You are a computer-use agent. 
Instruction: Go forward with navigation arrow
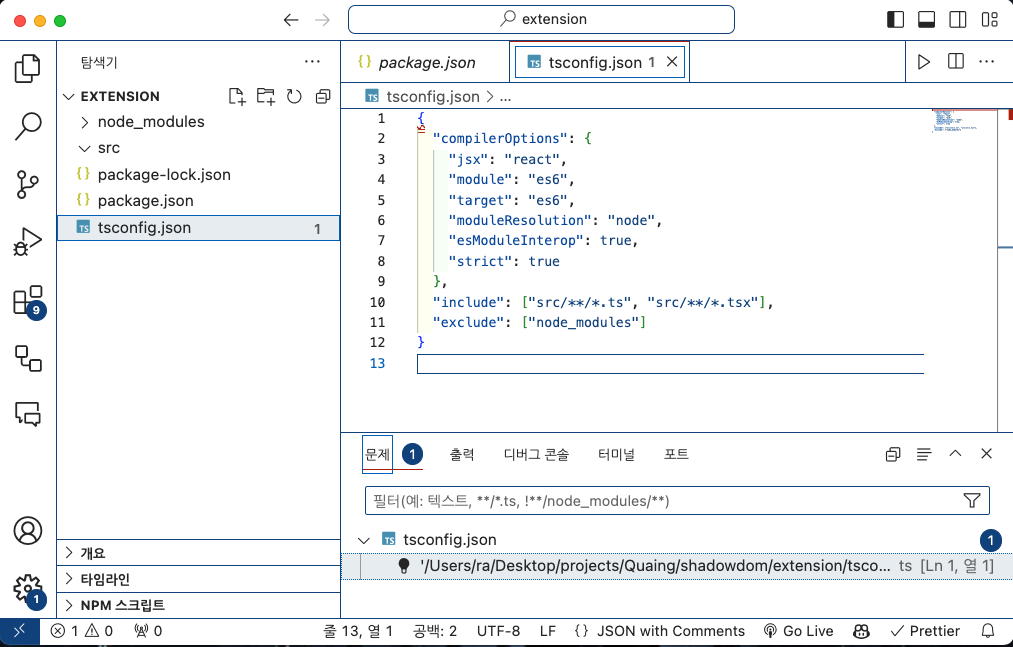click(322, 20)
